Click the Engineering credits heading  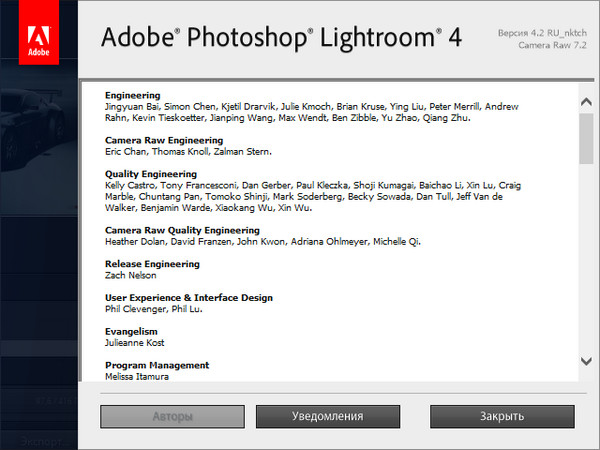pyautogui.click(x=132, y=95)
